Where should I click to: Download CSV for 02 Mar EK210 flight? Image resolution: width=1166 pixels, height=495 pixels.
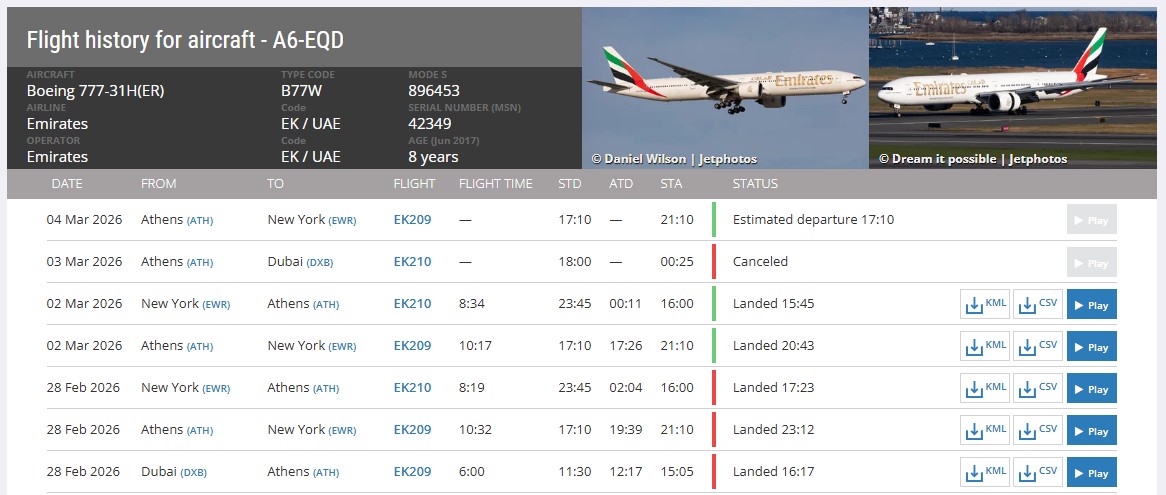[x=1038, y=304]
